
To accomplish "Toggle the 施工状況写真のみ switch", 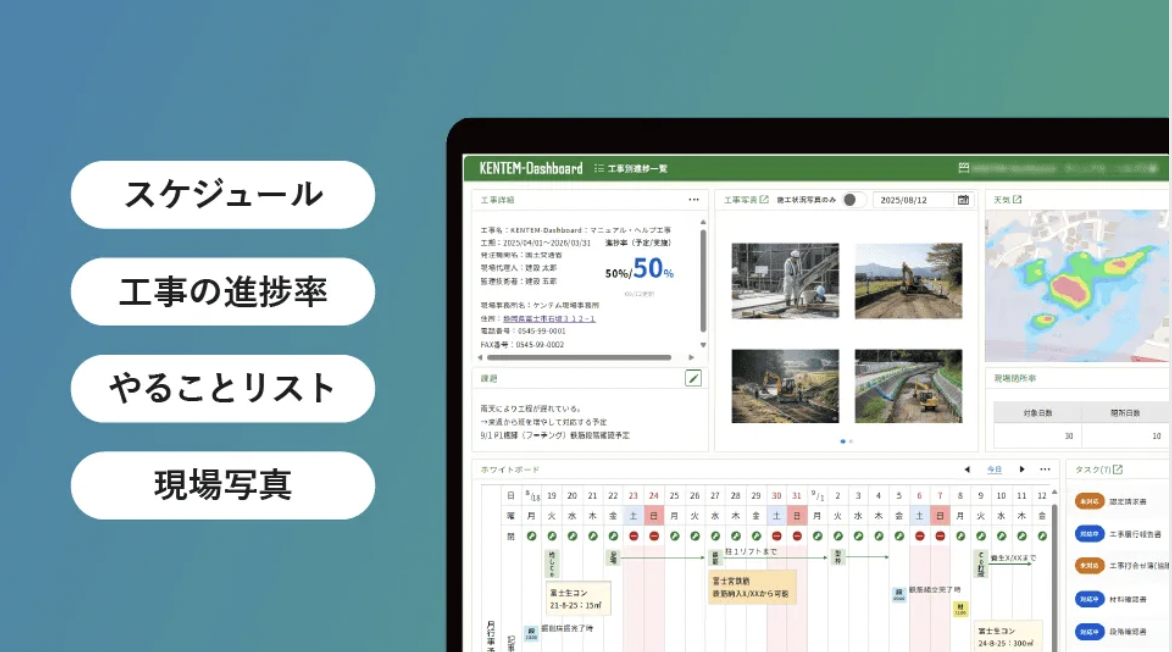I will 852,200.
